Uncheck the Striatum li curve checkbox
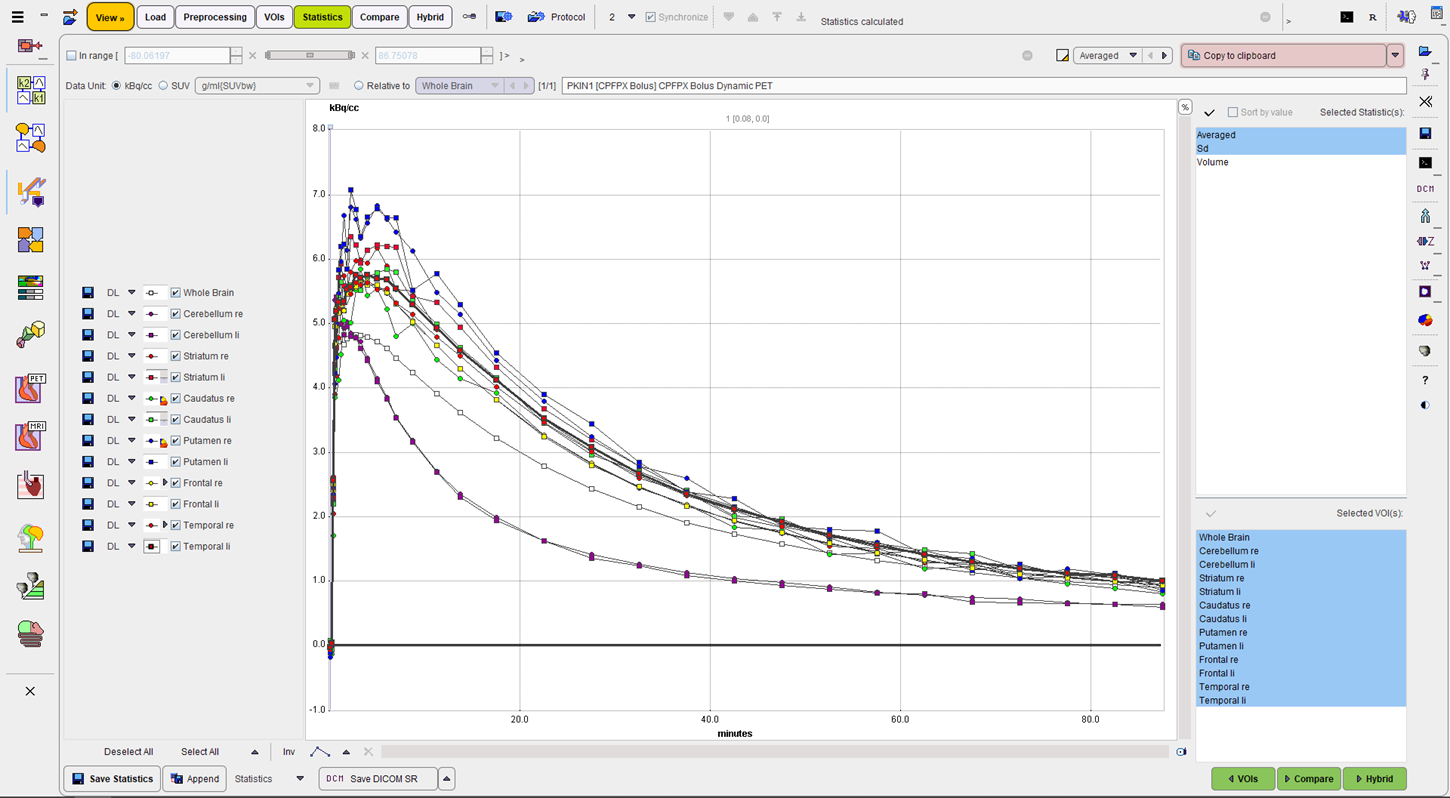Viewport: 1450px width, 798px height. coord(176,377)
